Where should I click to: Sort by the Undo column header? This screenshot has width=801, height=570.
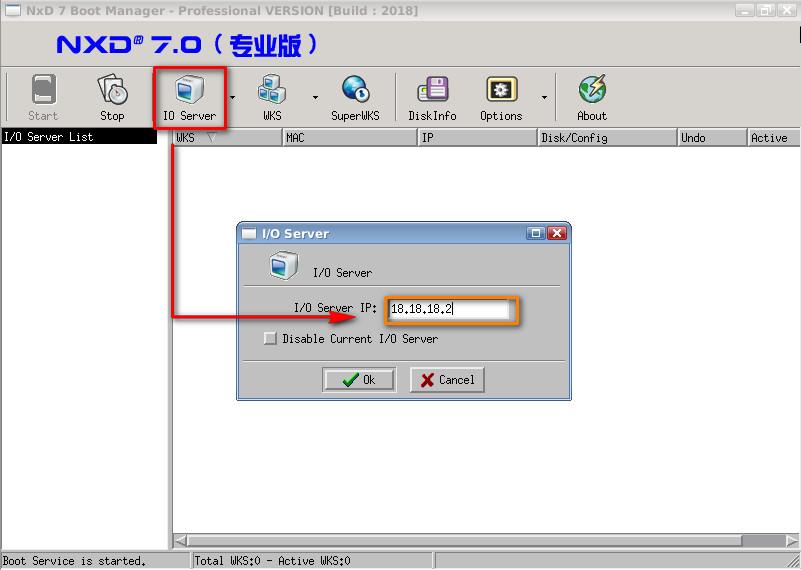[712, 137]
